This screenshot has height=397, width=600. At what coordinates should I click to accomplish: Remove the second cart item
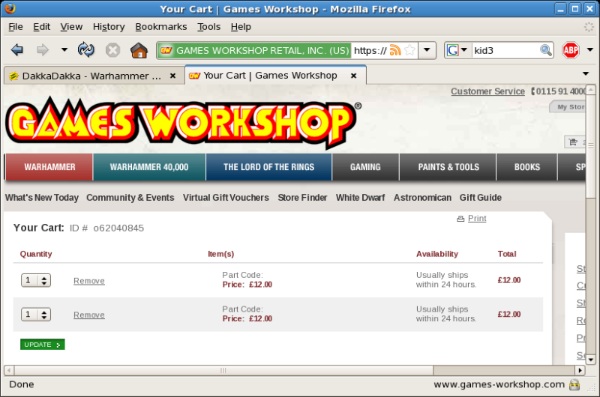[89, 315]
